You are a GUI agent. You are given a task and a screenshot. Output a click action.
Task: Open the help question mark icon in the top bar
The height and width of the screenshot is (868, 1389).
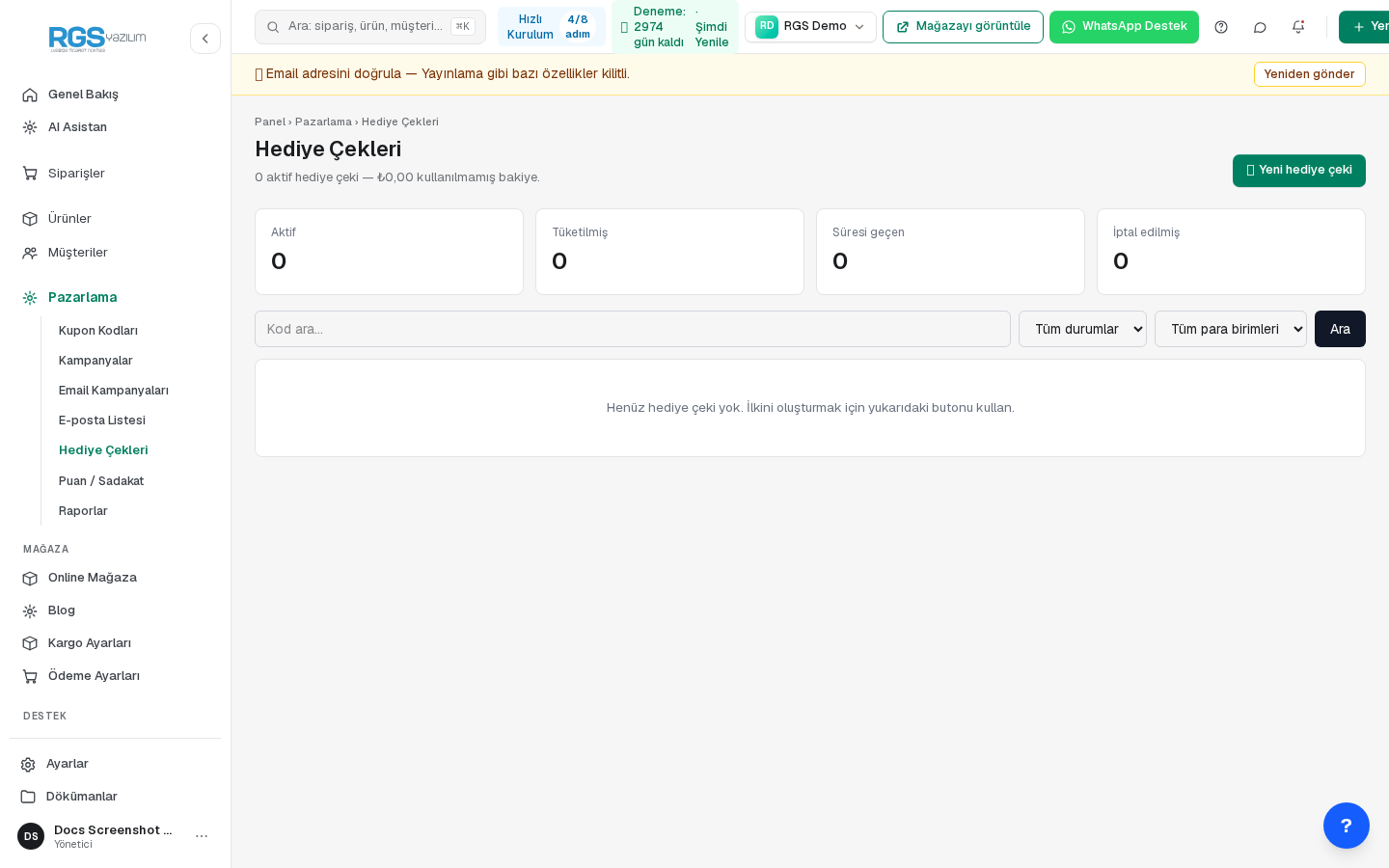click(x=1221, y=27)
